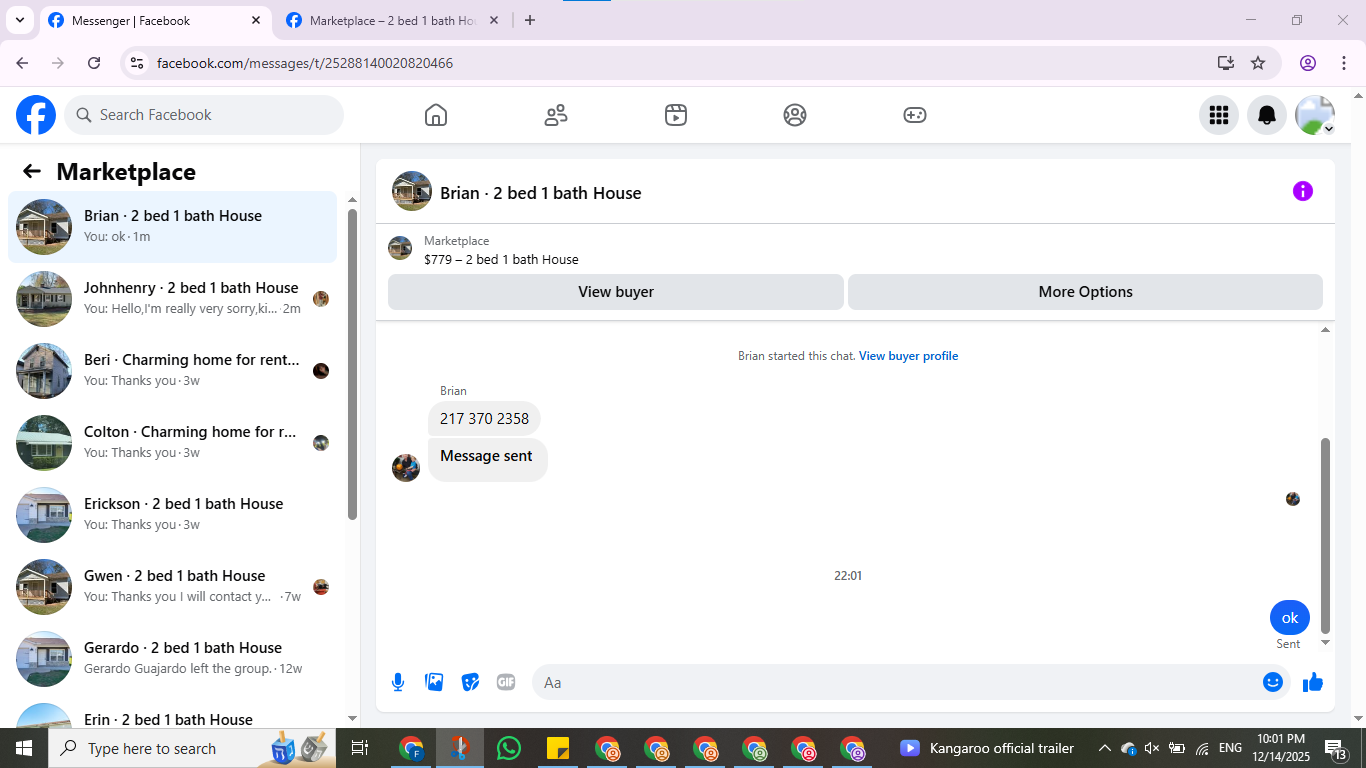Open Sticky Notes from the taskbar
This screenshot has width=1366, height=768.
click(558, 748)
